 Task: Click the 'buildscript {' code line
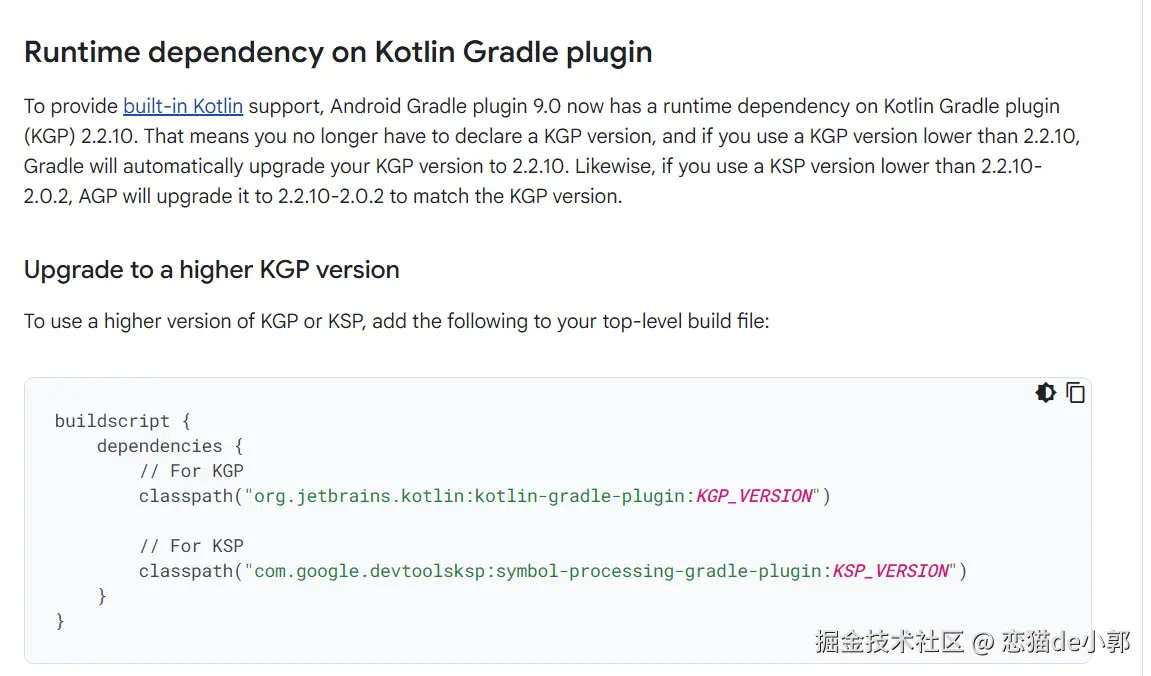(122, 421)
